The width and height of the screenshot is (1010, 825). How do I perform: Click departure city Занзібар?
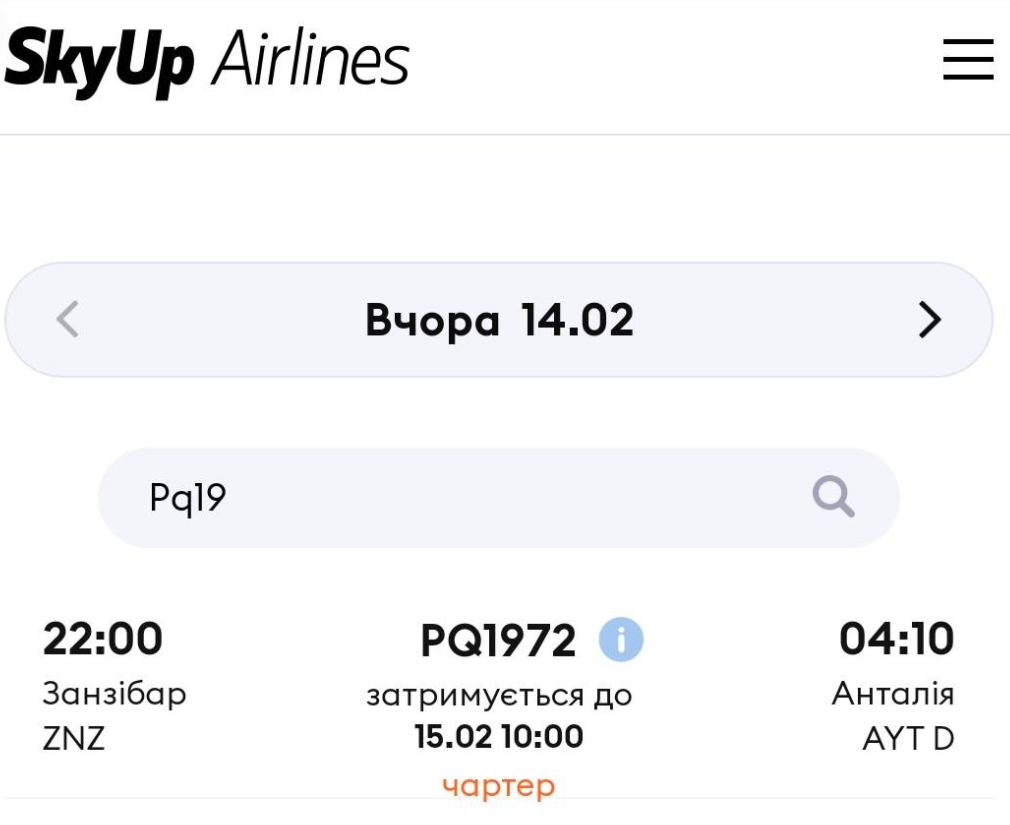(115, 694)
